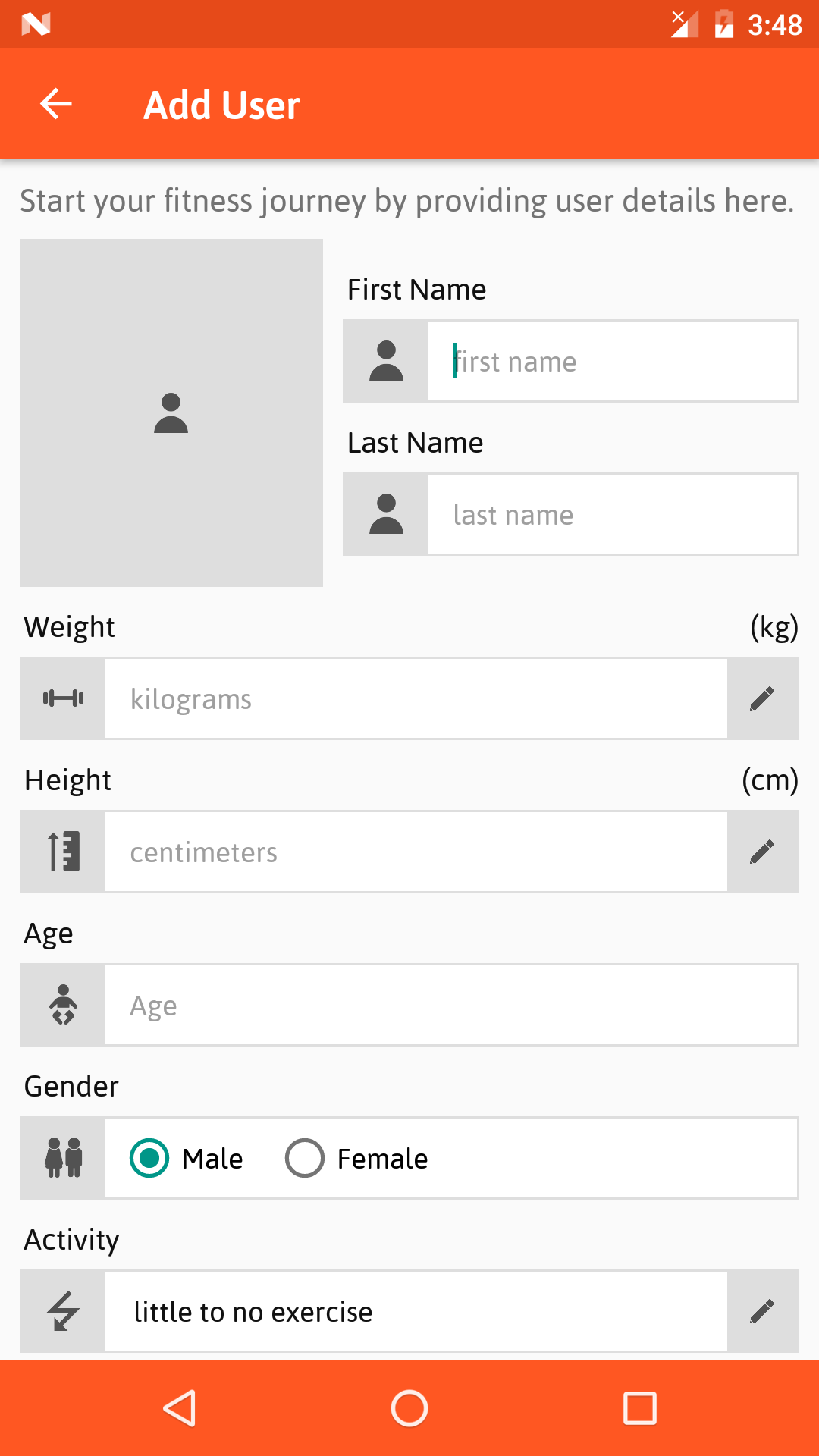819x1456 pixels.
Task: Click the baby age icon
Action: [63, 1005]
